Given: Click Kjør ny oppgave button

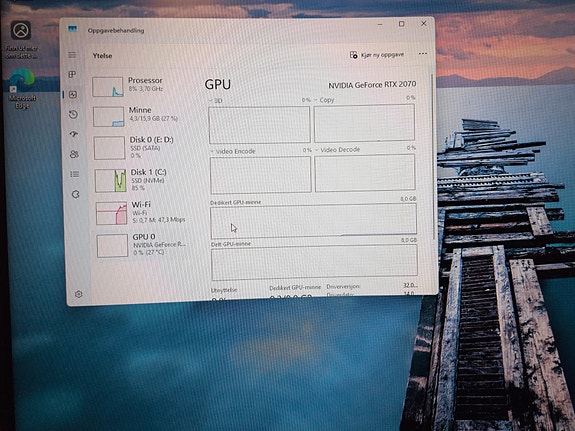Looking at the screenshot, I should pos(377,55).
